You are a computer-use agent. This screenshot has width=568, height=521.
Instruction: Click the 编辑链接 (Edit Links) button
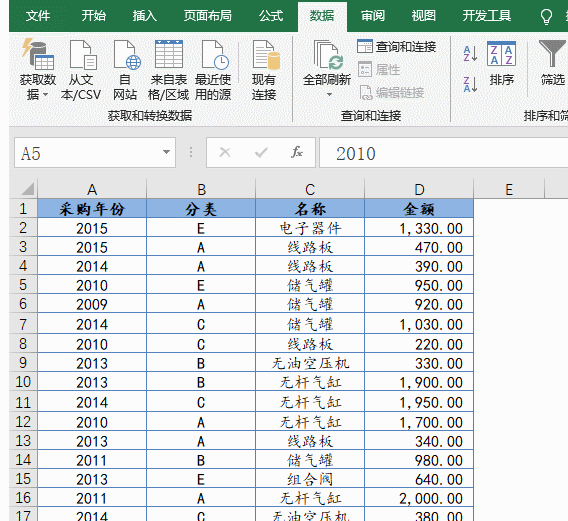tap(392, 93)
